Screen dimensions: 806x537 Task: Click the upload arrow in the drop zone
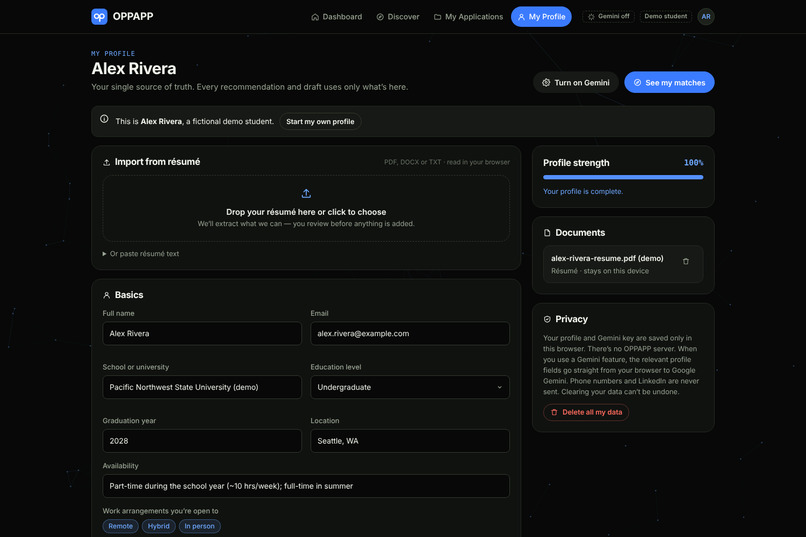pos(306,194)
